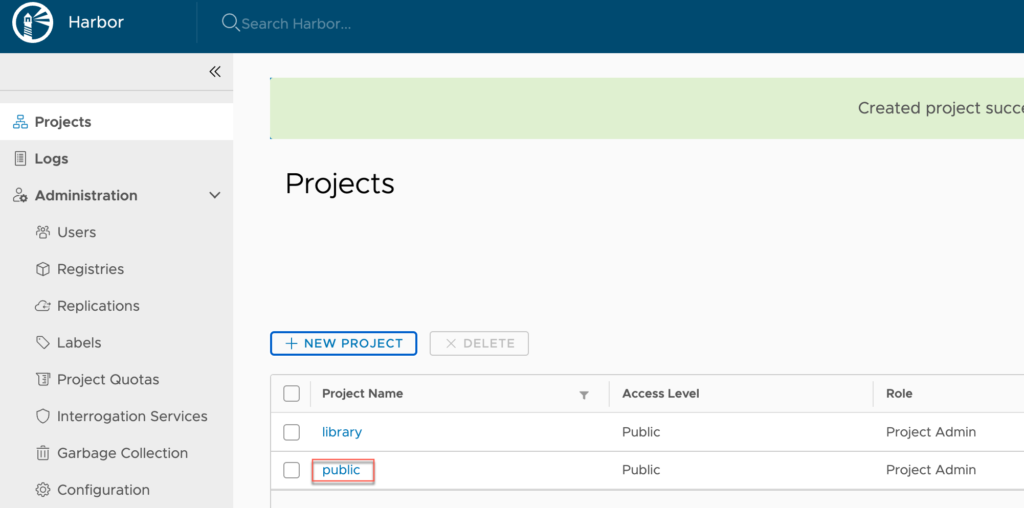Sort by Role column header
This screenshot has width=1024, height=508.
click(x=899, y=394)
